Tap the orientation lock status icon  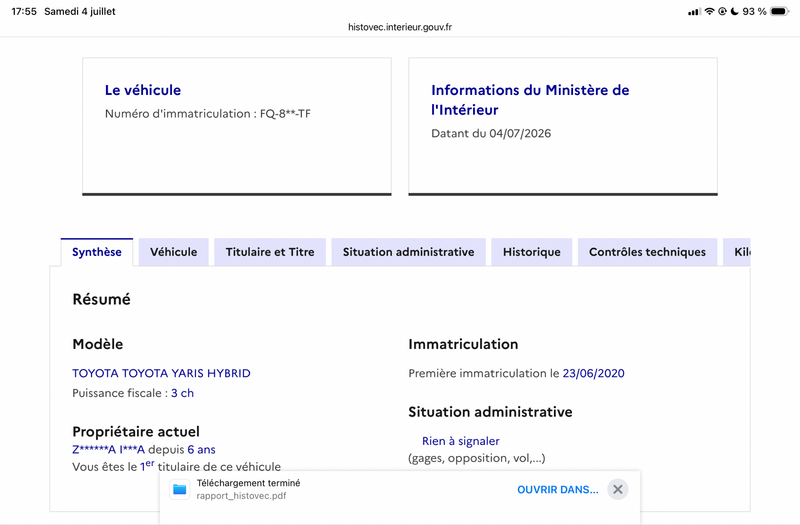click(722, 11)
